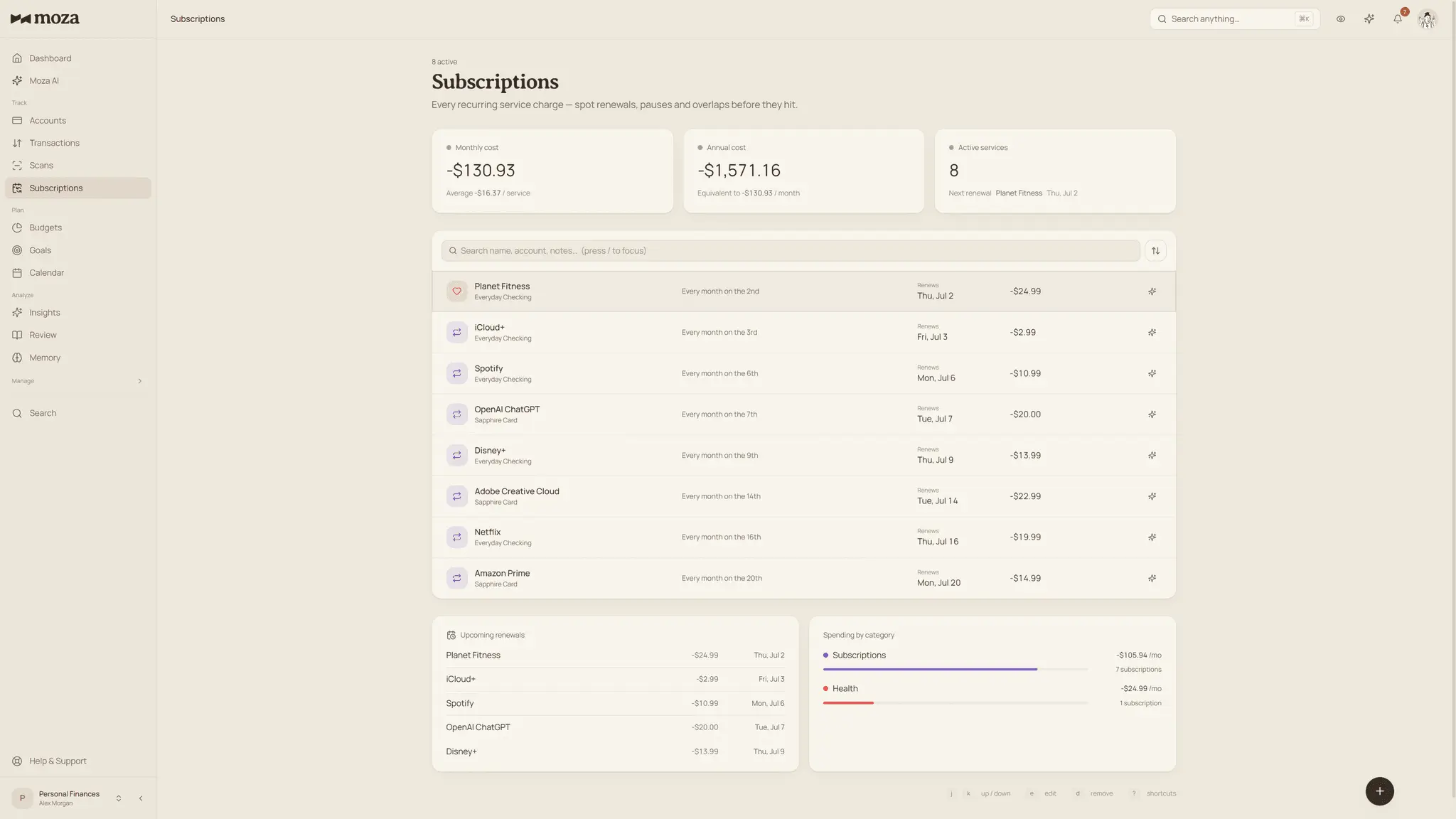Open the user avatar profile menu
The height and width of the screenshot is (819, 1456).
[1427, 19]
